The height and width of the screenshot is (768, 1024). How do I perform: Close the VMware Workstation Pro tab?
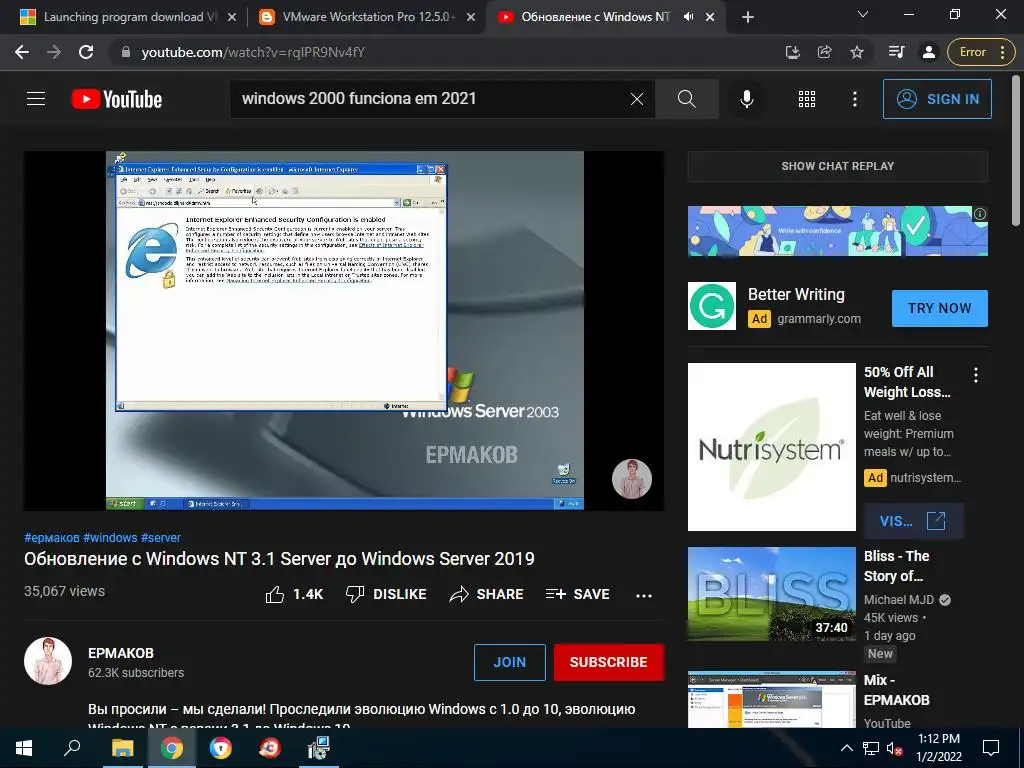[471, 18]
